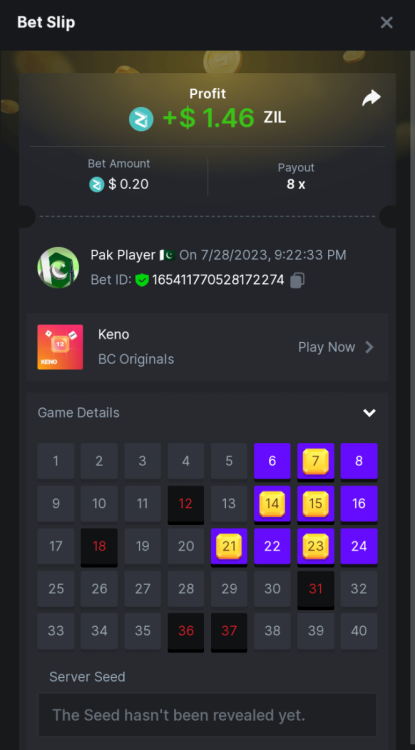
Task: Click the green verified shield icon
Action: 142,280
